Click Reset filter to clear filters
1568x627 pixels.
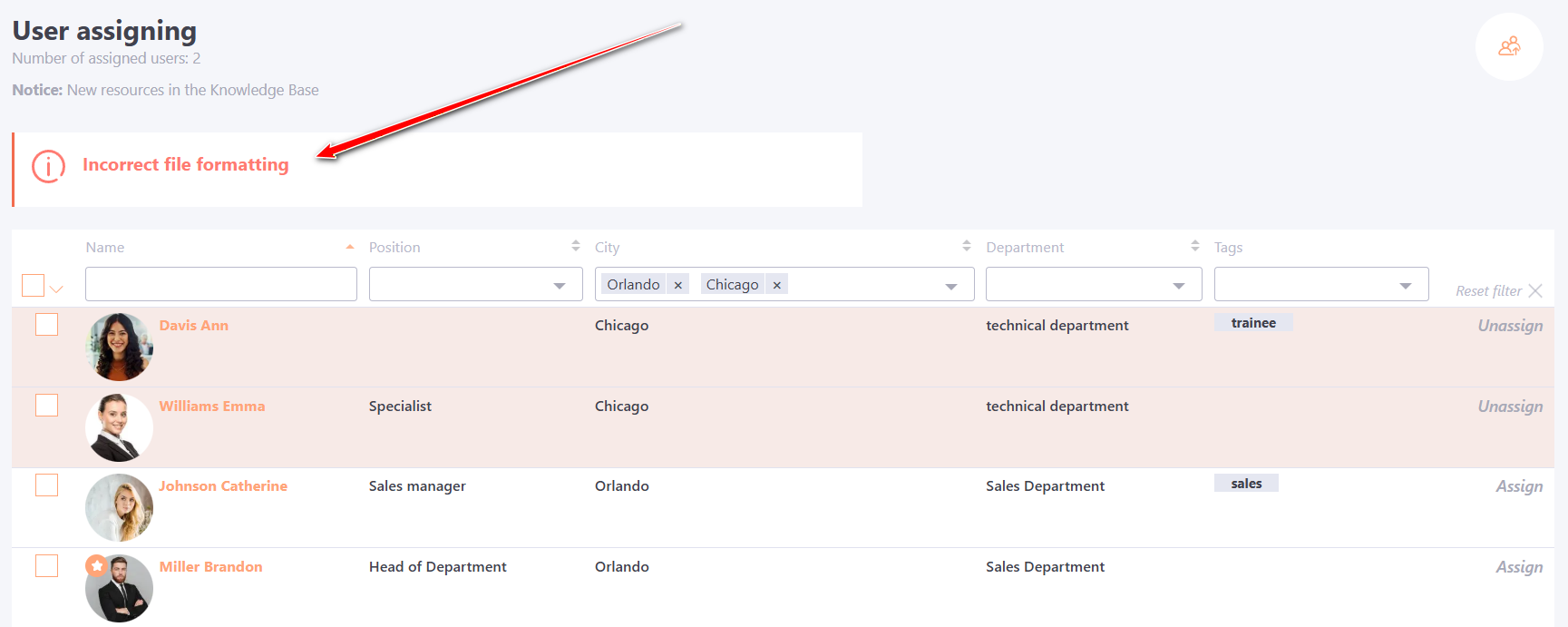[1497, 291]
